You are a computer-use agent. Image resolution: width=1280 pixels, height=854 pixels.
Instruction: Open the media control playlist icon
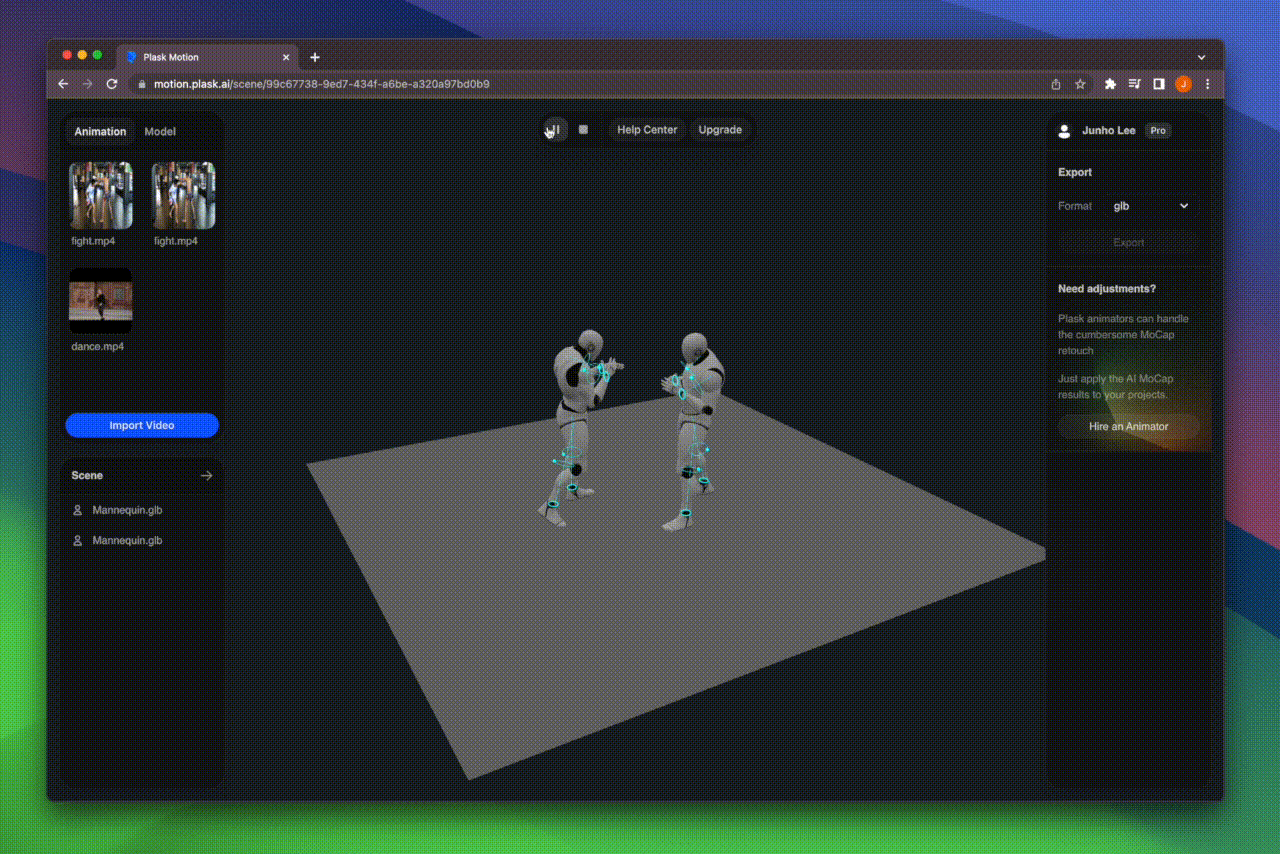point(1134,85)
